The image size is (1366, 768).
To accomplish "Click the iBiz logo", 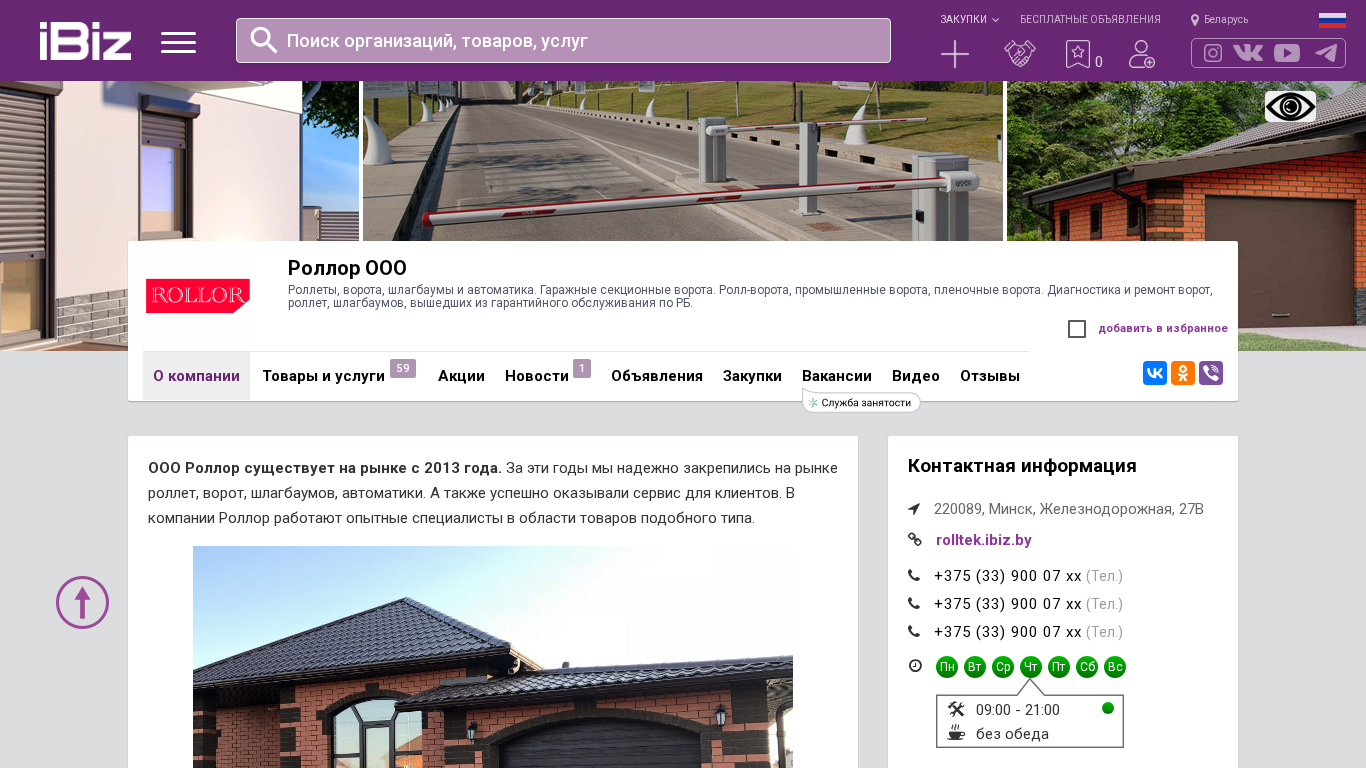I will [x=85, y=41].
